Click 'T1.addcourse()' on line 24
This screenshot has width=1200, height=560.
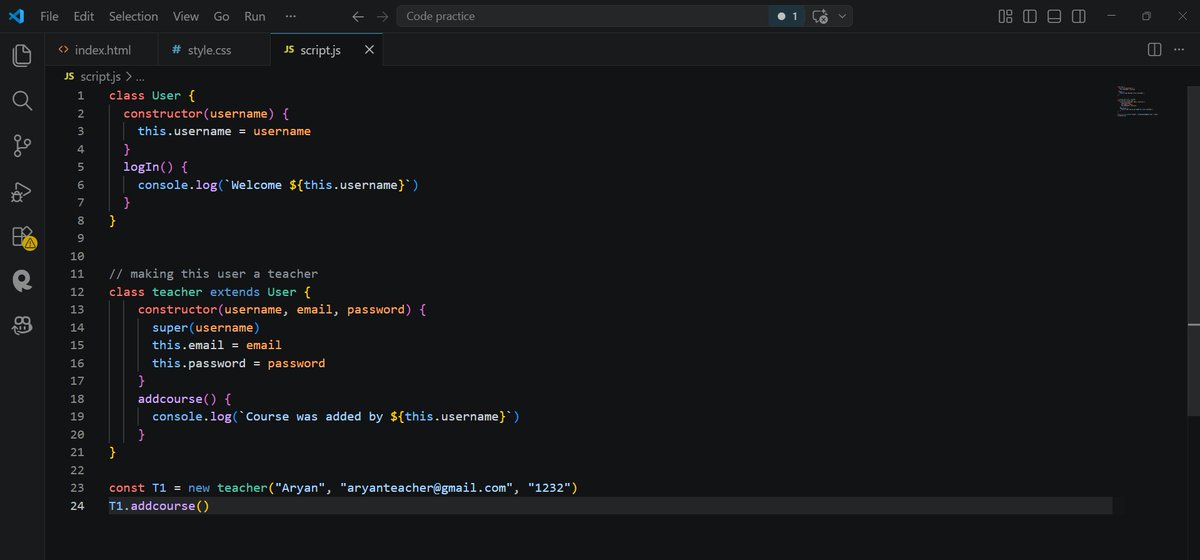click(159, 506)
